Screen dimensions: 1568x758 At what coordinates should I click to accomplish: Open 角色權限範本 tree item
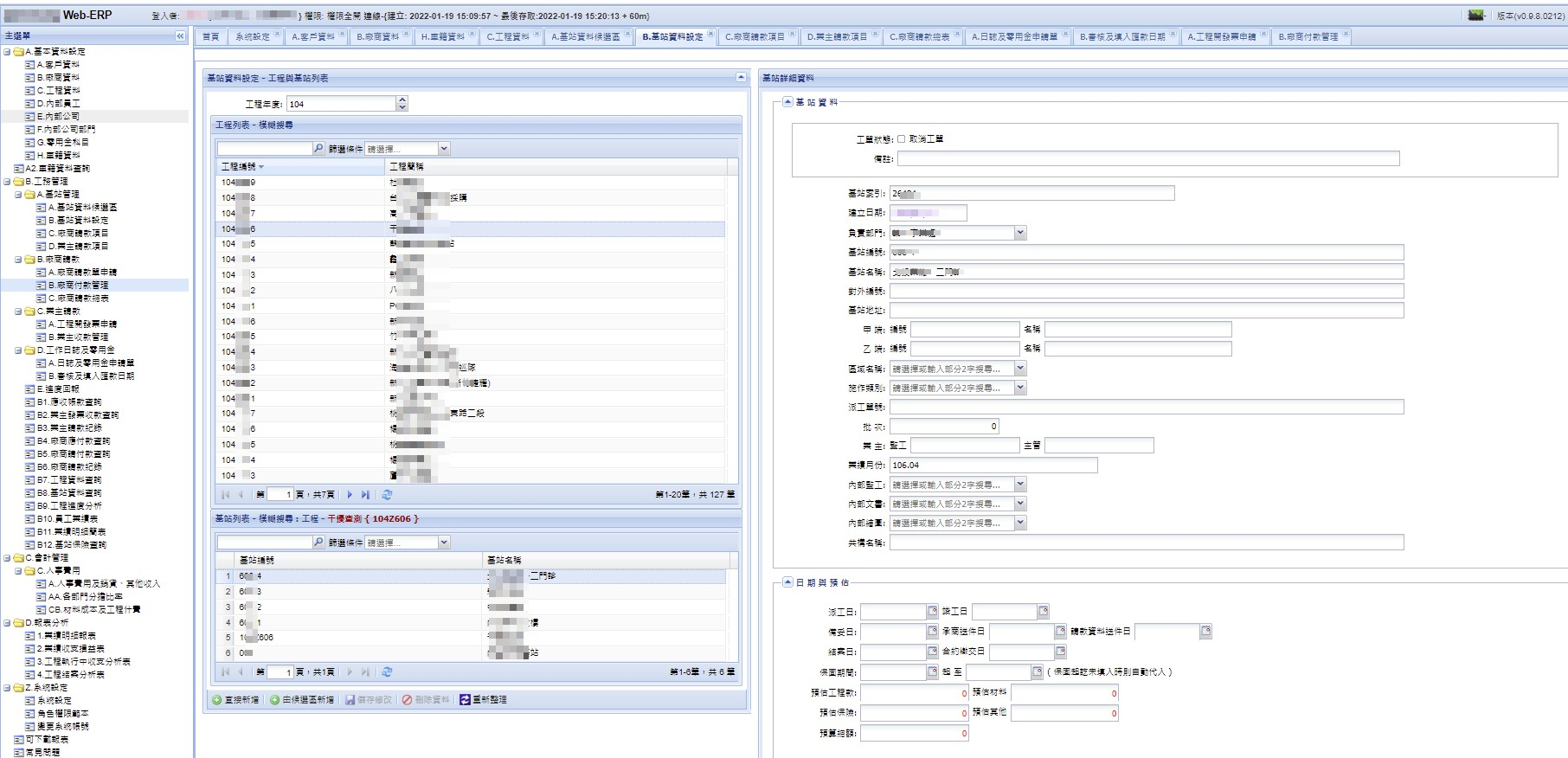[62, 713]
